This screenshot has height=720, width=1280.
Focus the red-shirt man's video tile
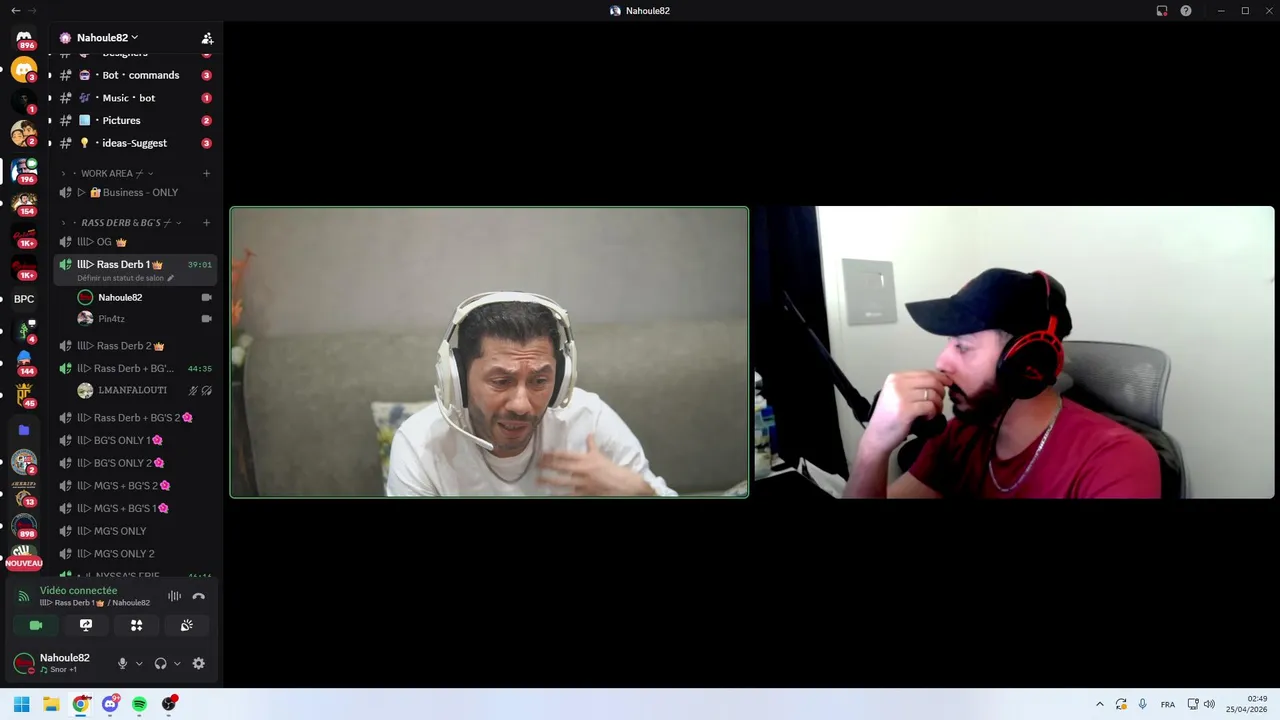point(1014,352)
